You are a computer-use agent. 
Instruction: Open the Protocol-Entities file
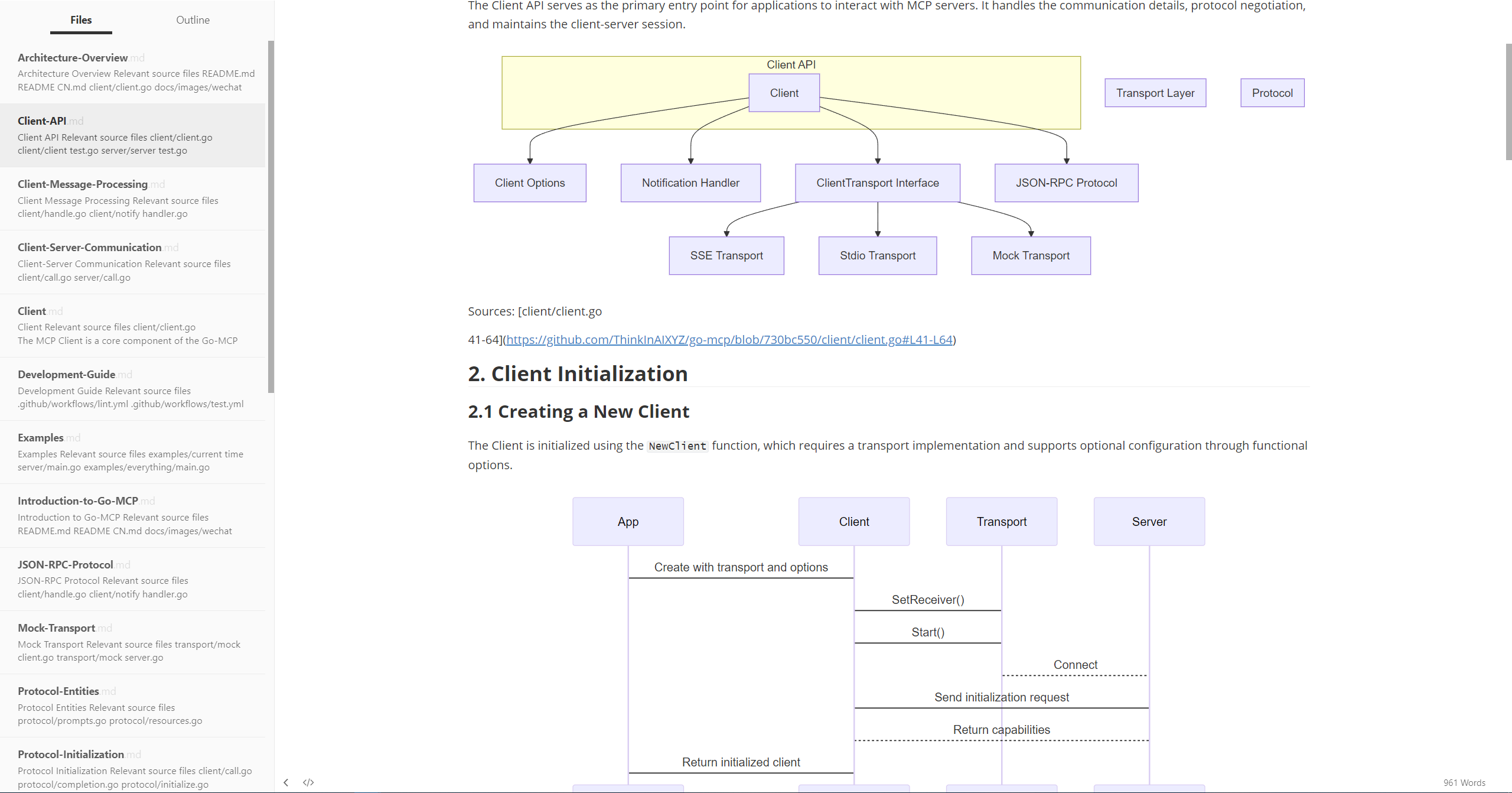132,706
